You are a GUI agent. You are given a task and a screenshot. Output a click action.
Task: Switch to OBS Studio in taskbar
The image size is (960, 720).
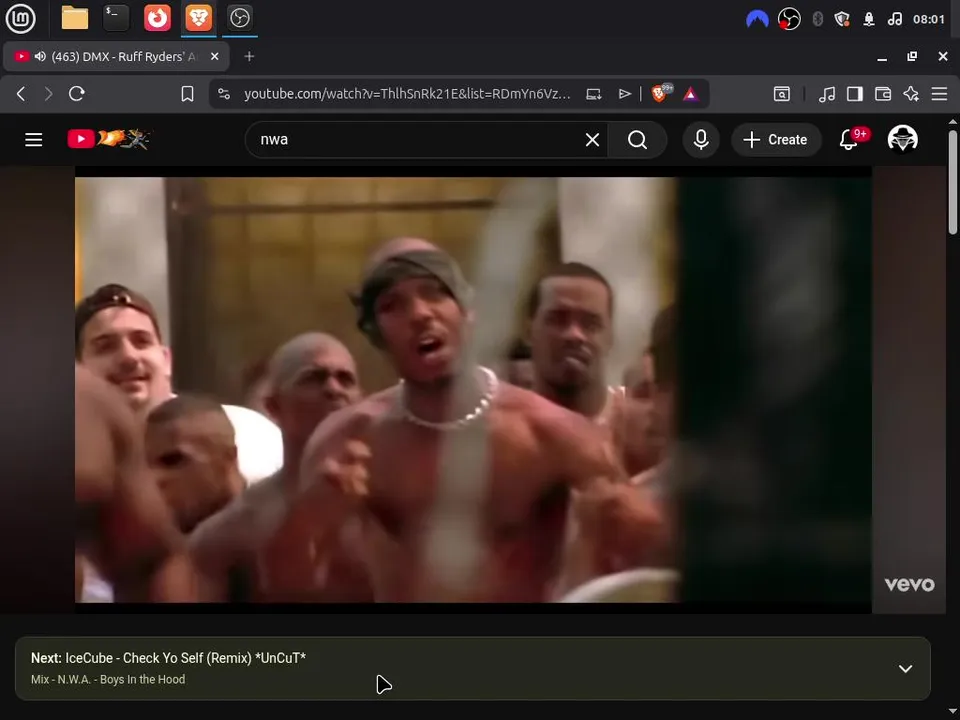click(x=239, y=18)
